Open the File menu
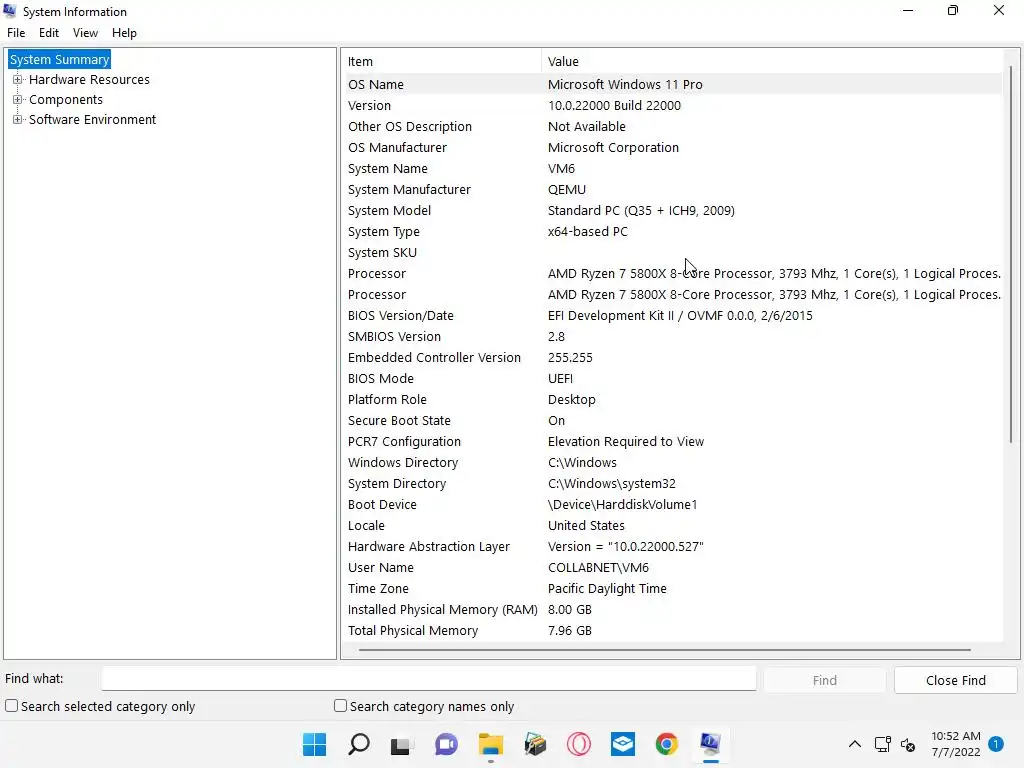This screenshot has height=768, width=1024. (16, 33)
